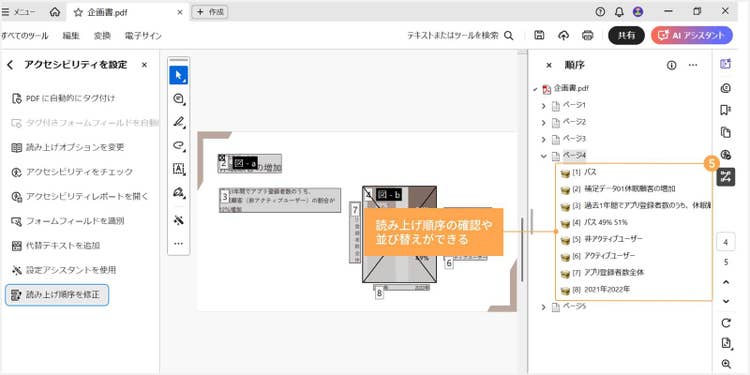750x375 pixels.
Task: Close the 順序 panel
Action: (549, 65)
